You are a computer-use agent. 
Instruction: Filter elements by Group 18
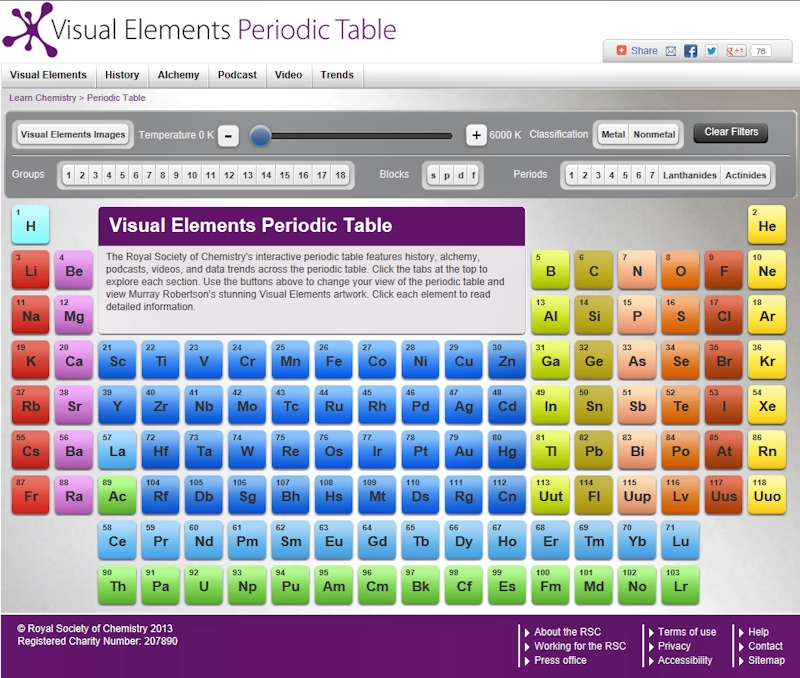point(340,175)
